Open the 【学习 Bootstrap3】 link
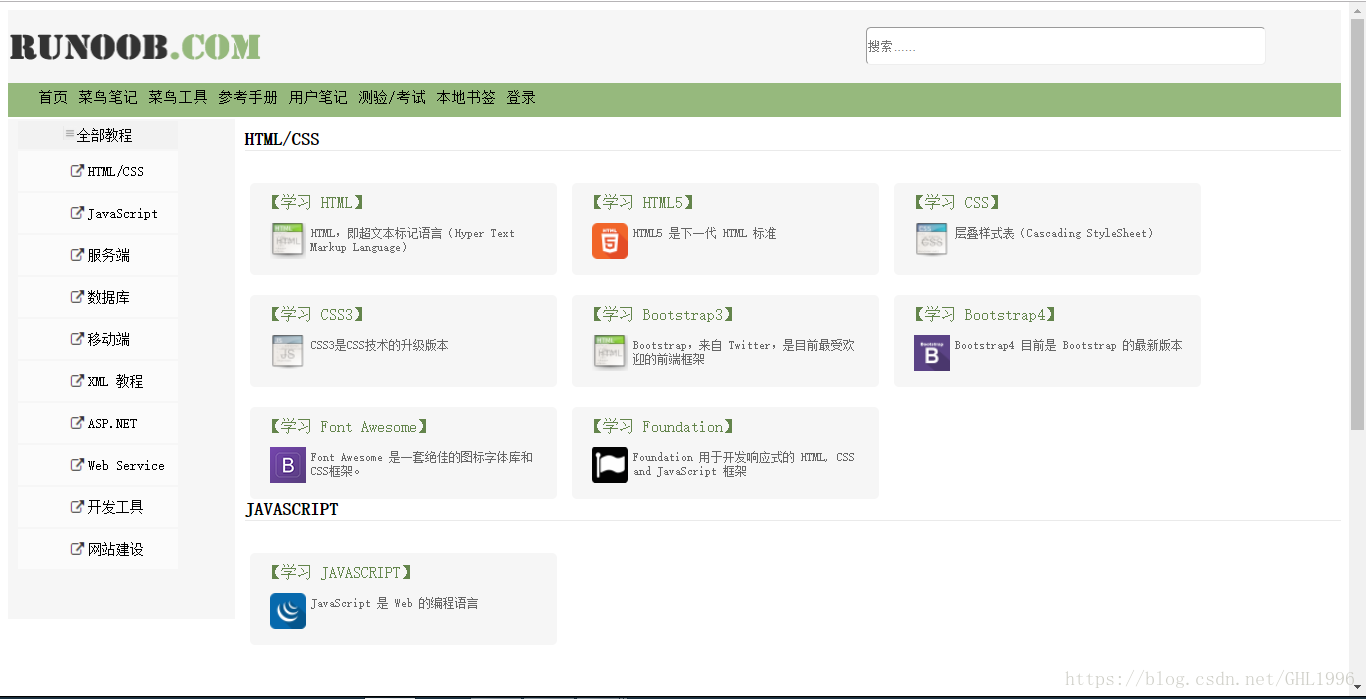Viewport: 1366px width, 699px height. [663, 315]
